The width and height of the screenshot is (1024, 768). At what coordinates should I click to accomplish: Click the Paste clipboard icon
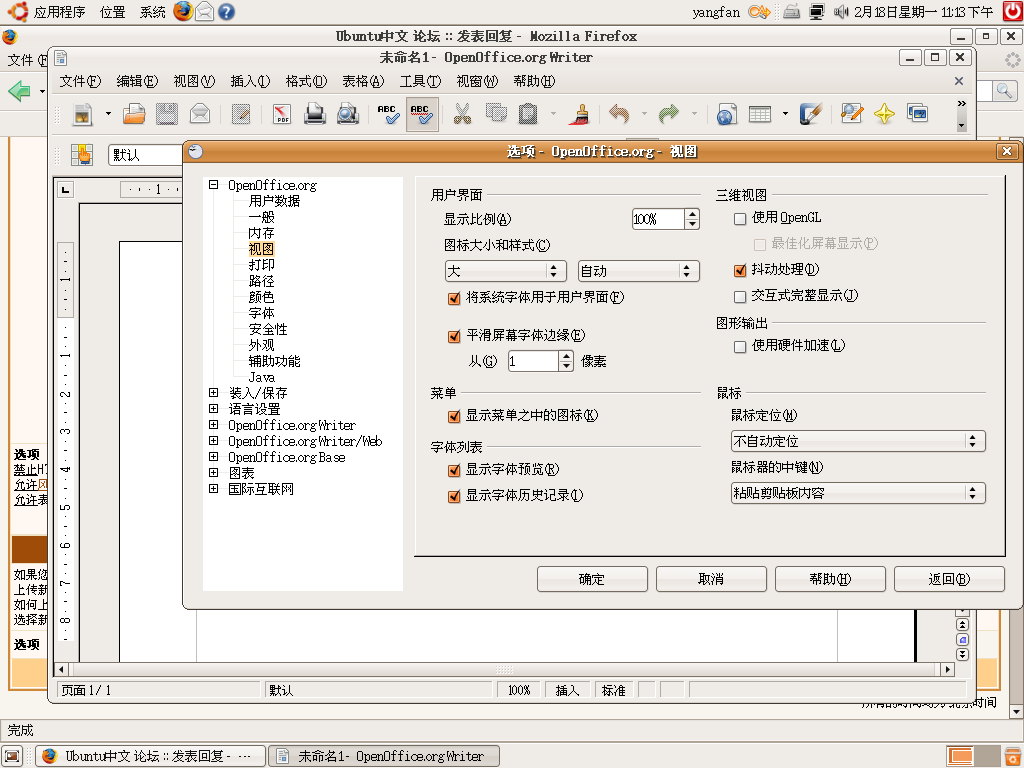coord(528,114)
